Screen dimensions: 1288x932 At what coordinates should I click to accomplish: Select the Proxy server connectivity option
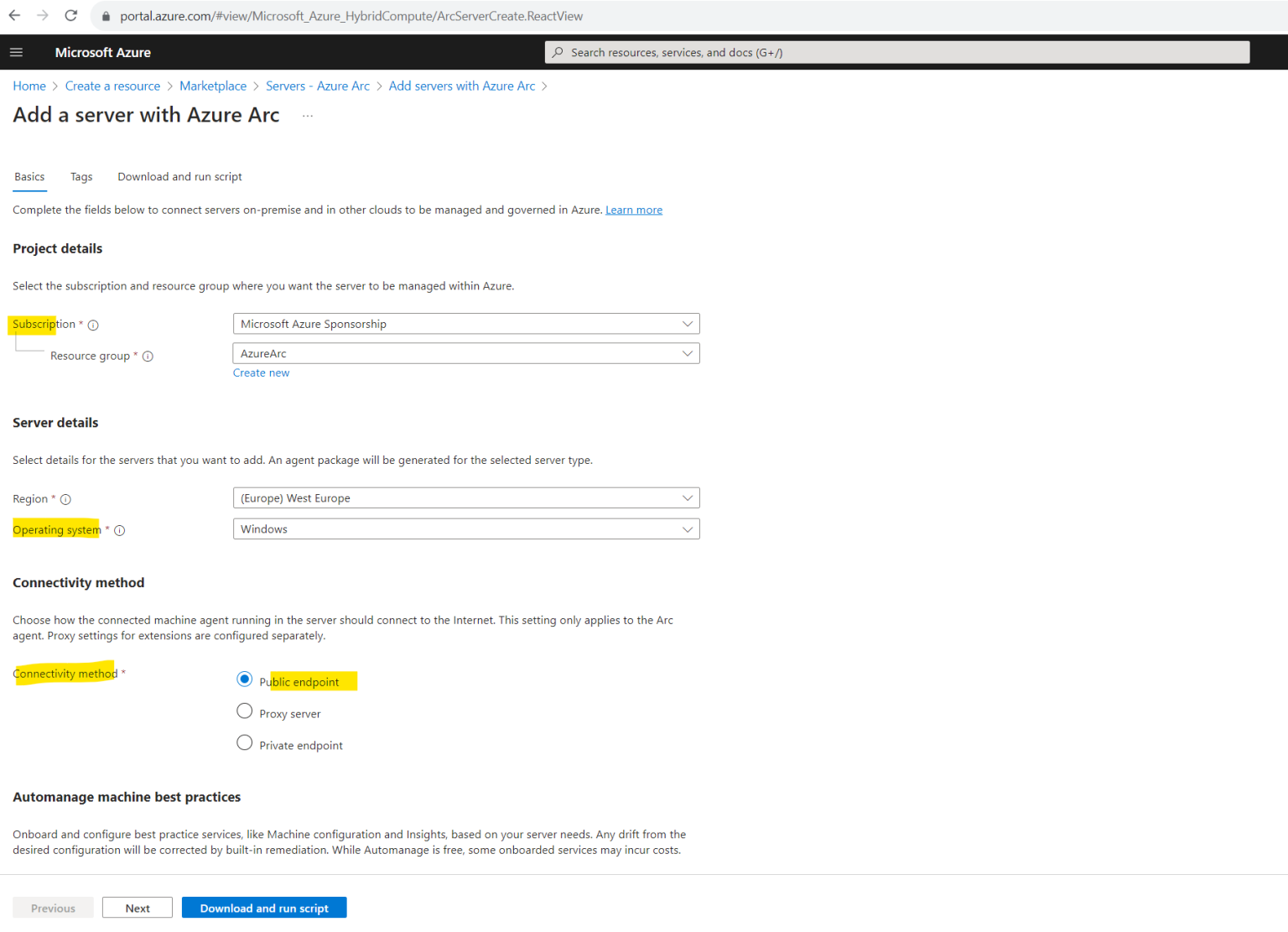pyautogui.click(x=244, y=711)
